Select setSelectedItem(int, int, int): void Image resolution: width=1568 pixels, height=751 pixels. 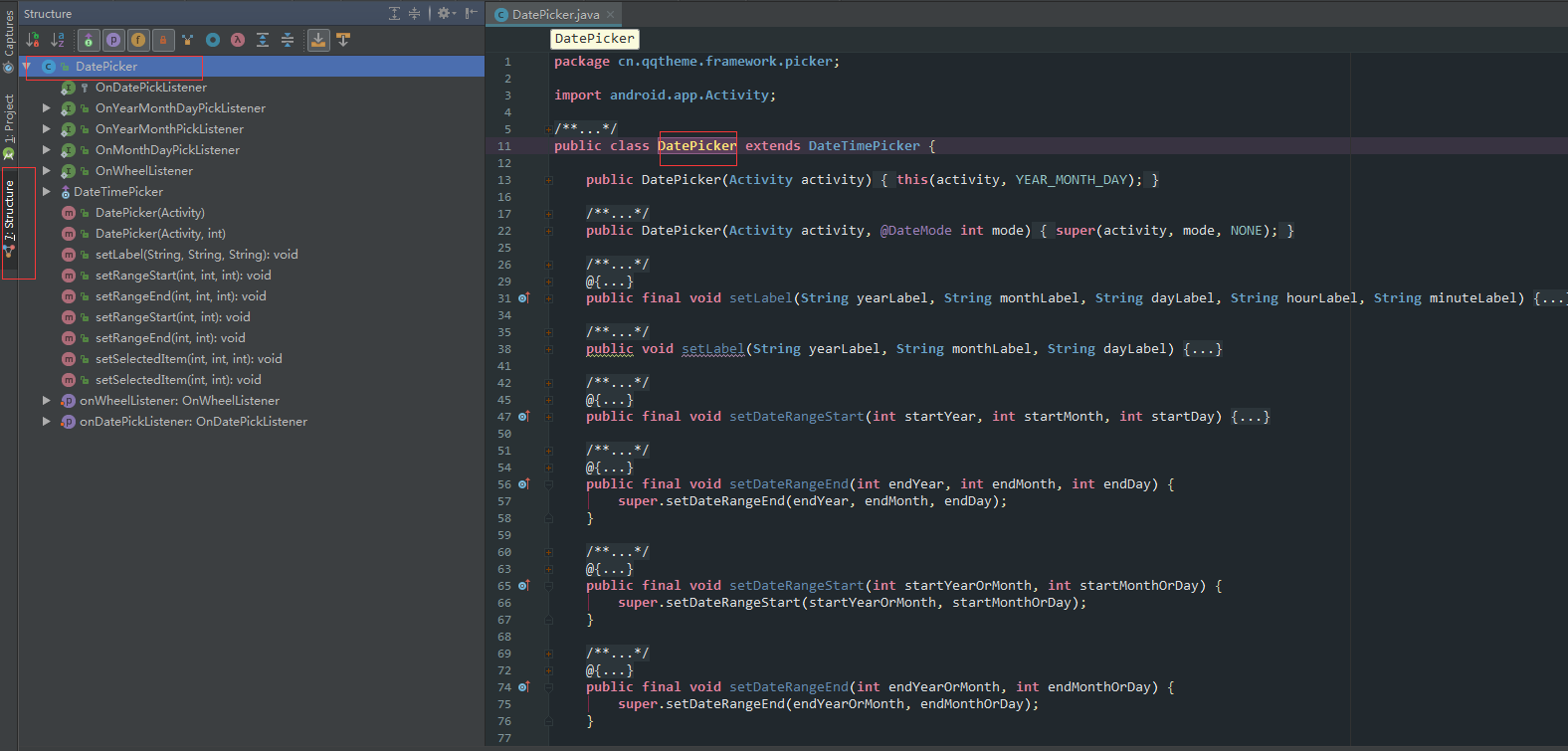point(189,359)
